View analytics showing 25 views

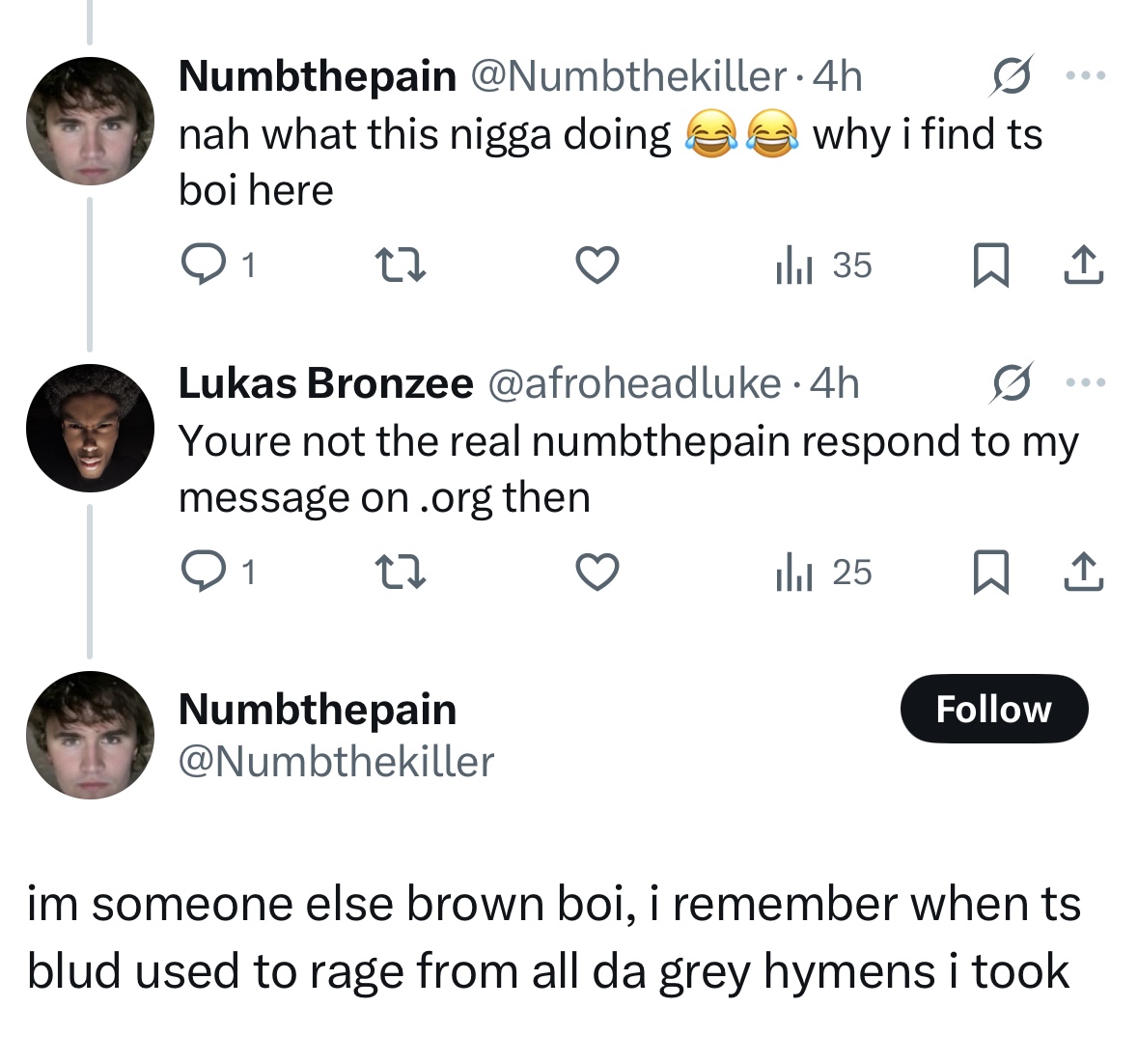(823, 572)
